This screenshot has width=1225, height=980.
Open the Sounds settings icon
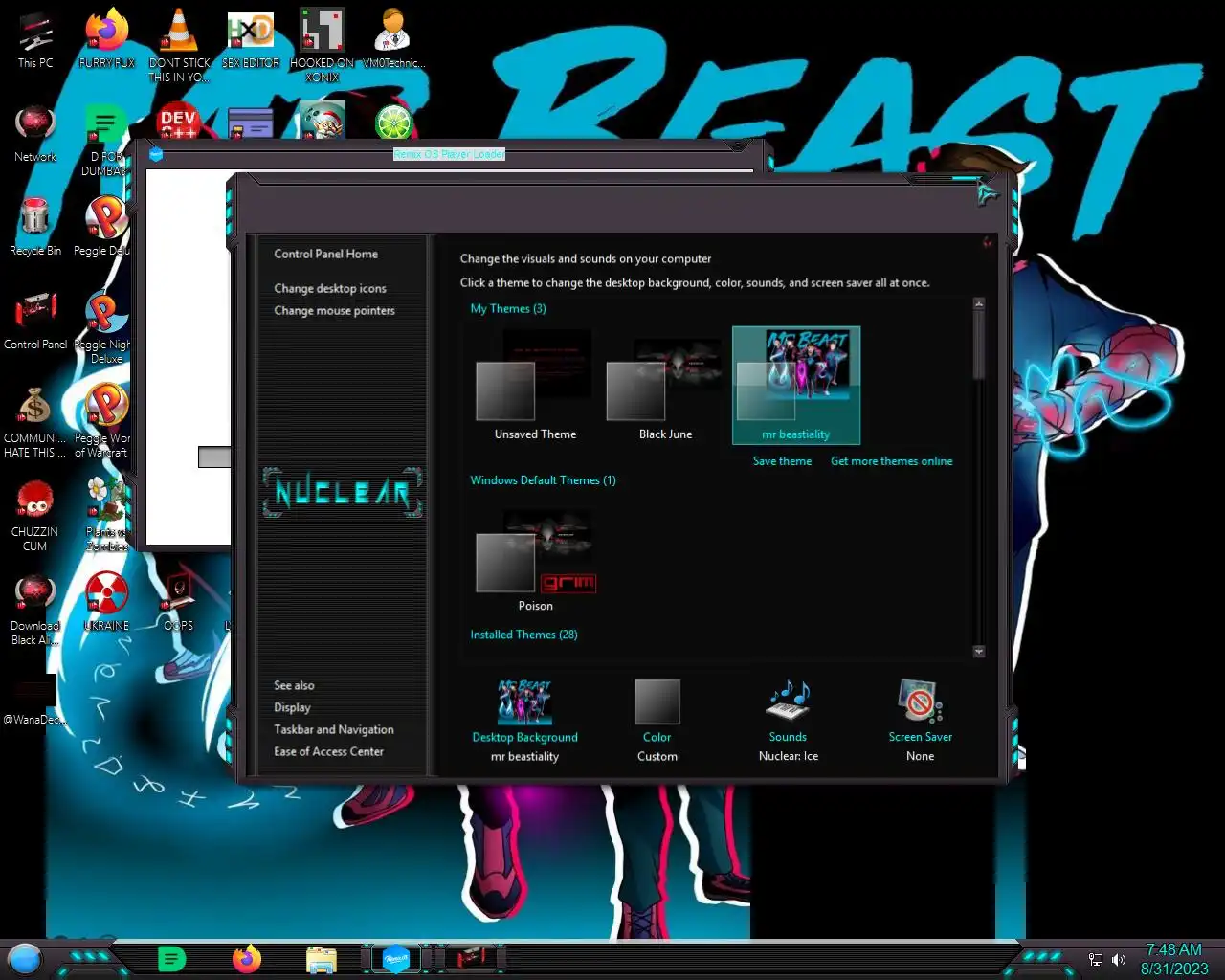[788, 702]
